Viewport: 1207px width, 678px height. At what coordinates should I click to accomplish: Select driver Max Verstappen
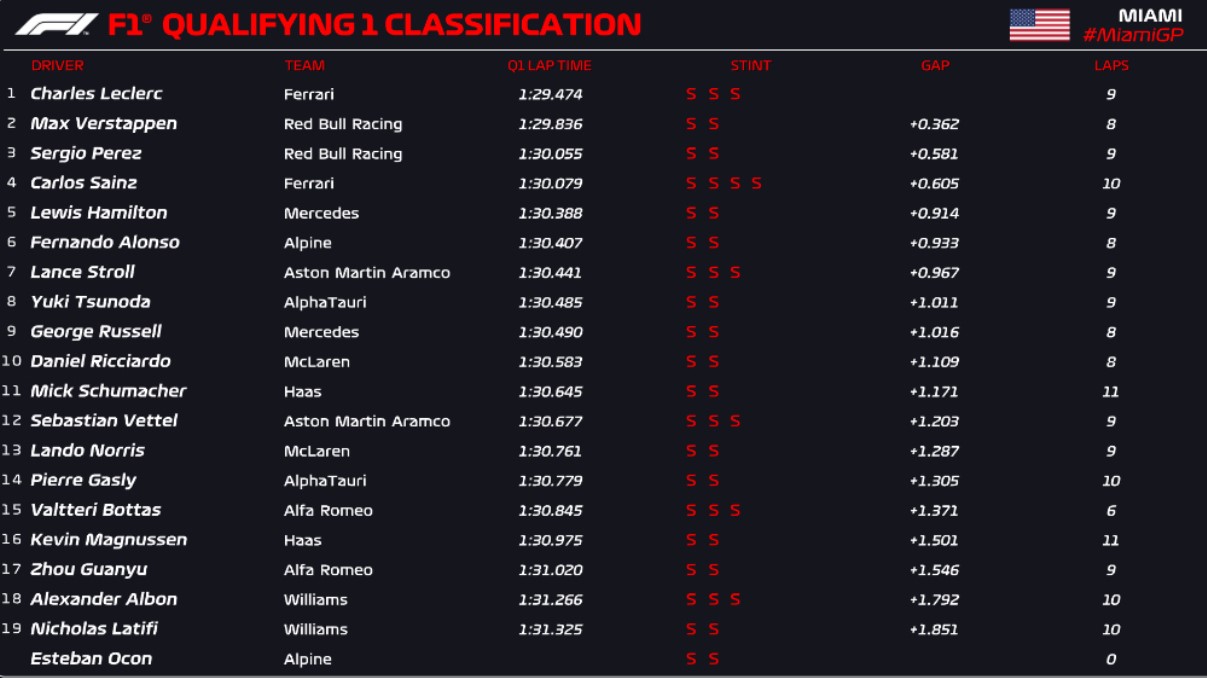tap(103, 124)
